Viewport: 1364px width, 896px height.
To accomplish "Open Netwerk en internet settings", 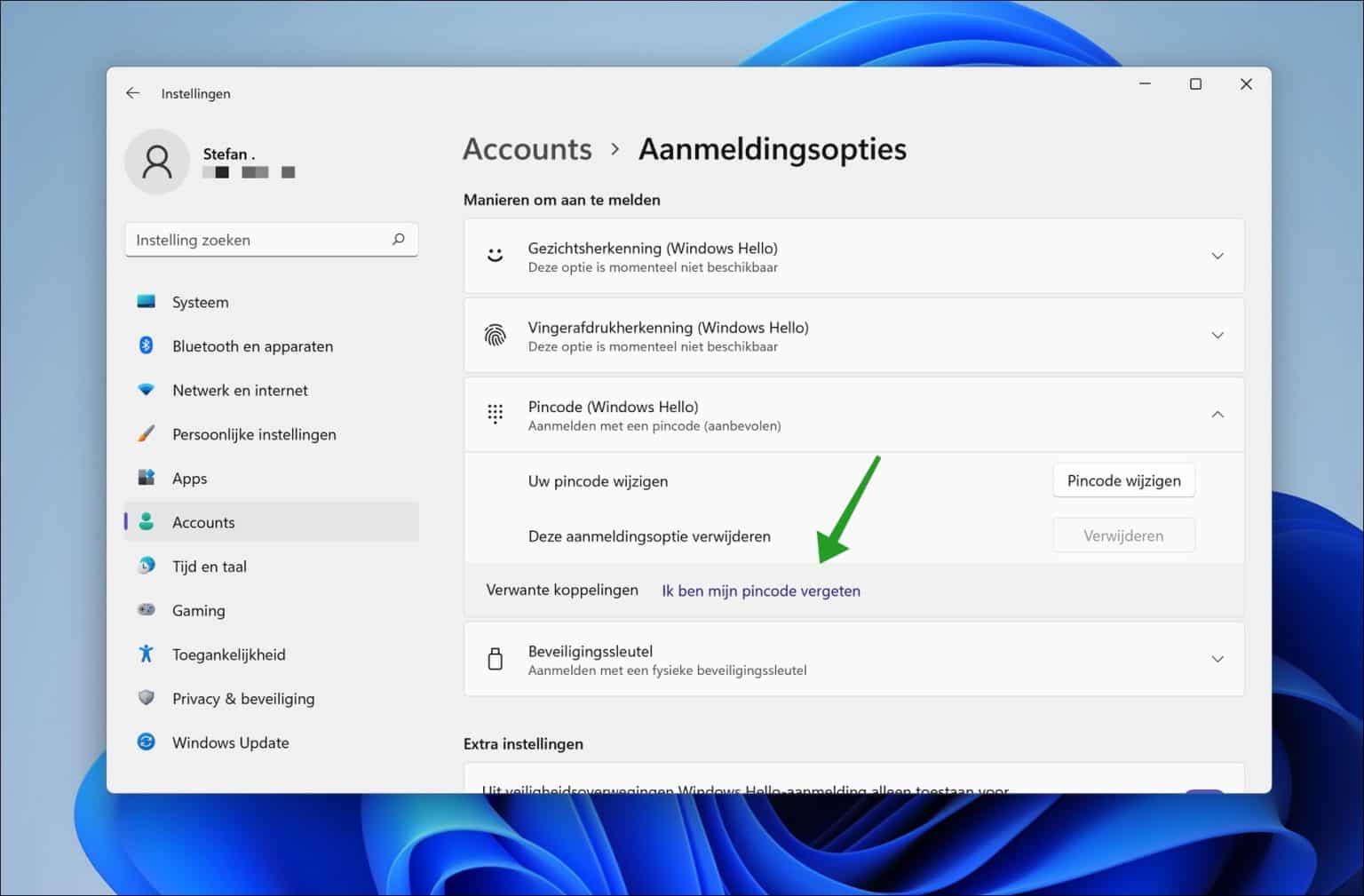I will click(240, 390).
